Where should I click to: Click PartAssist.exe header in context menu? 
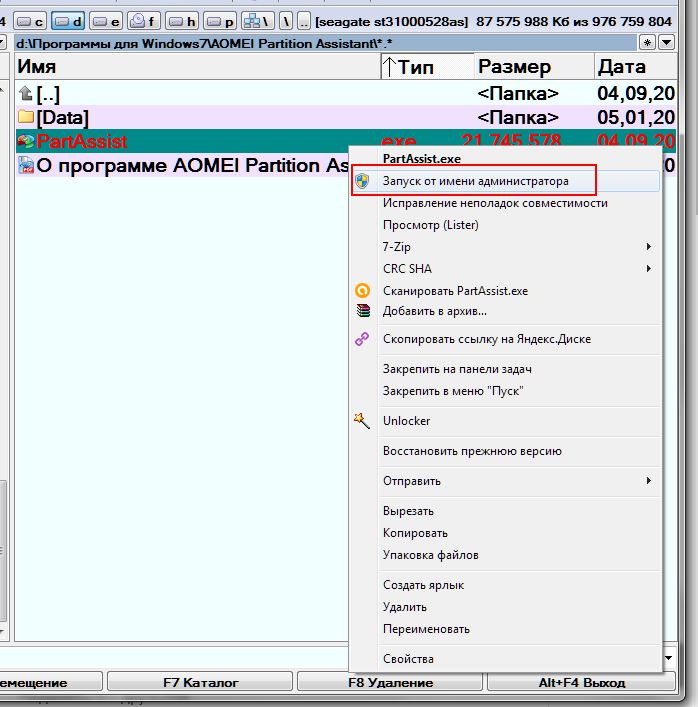(422, 159)
